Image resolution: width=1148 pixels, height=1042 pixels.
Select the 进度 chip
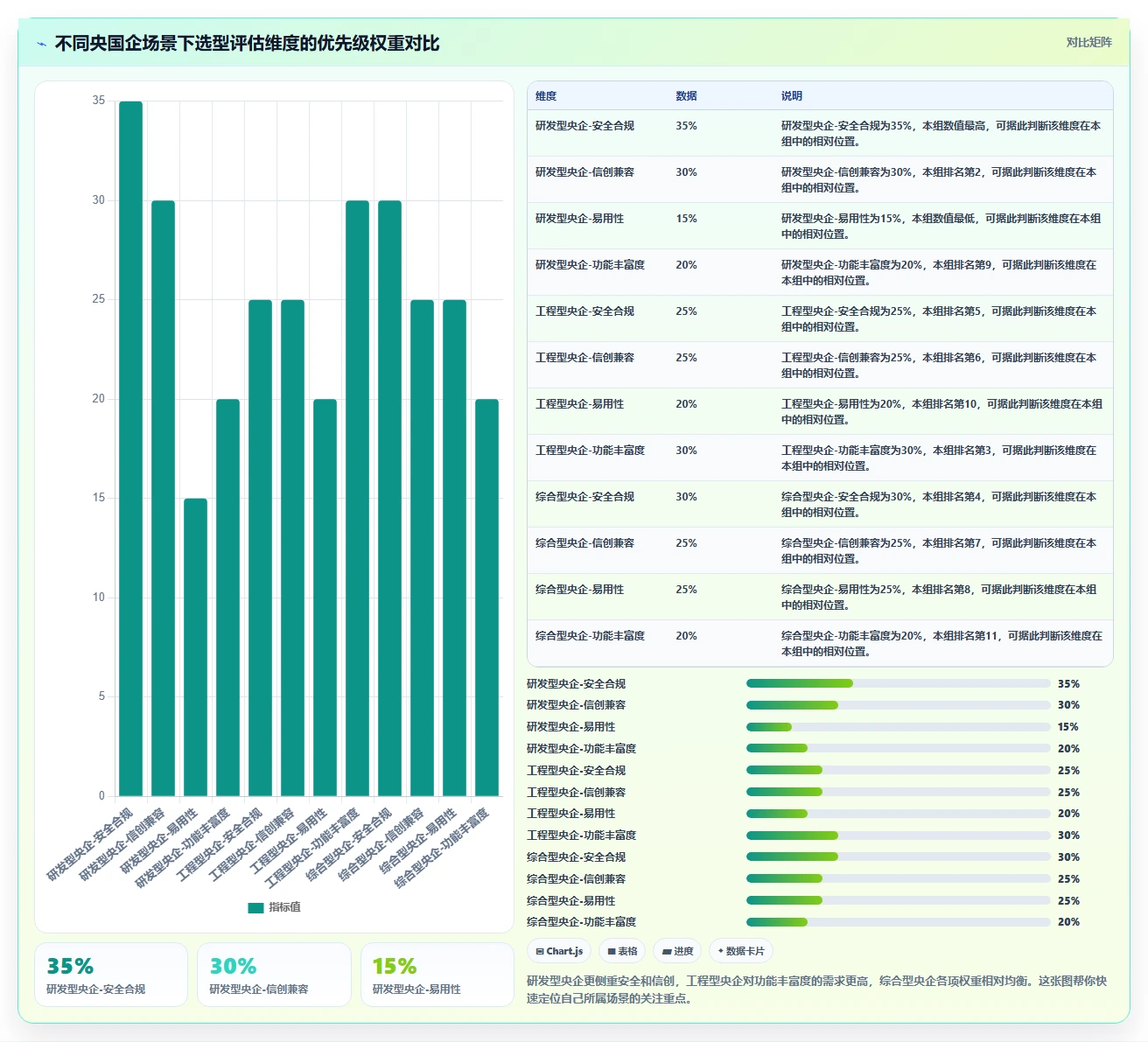point(677,951)
